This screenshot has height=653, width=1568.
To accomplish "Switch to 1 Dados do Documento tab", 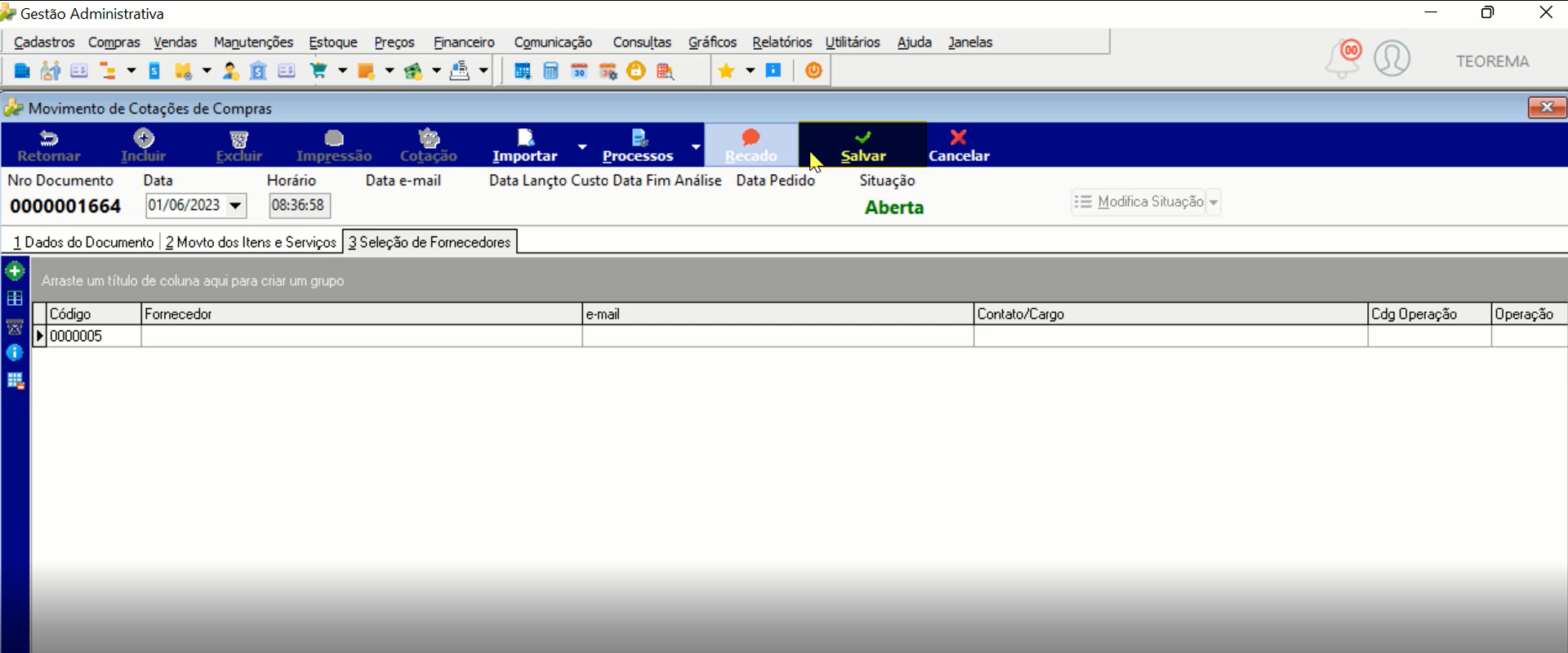I will pos(83,242).
